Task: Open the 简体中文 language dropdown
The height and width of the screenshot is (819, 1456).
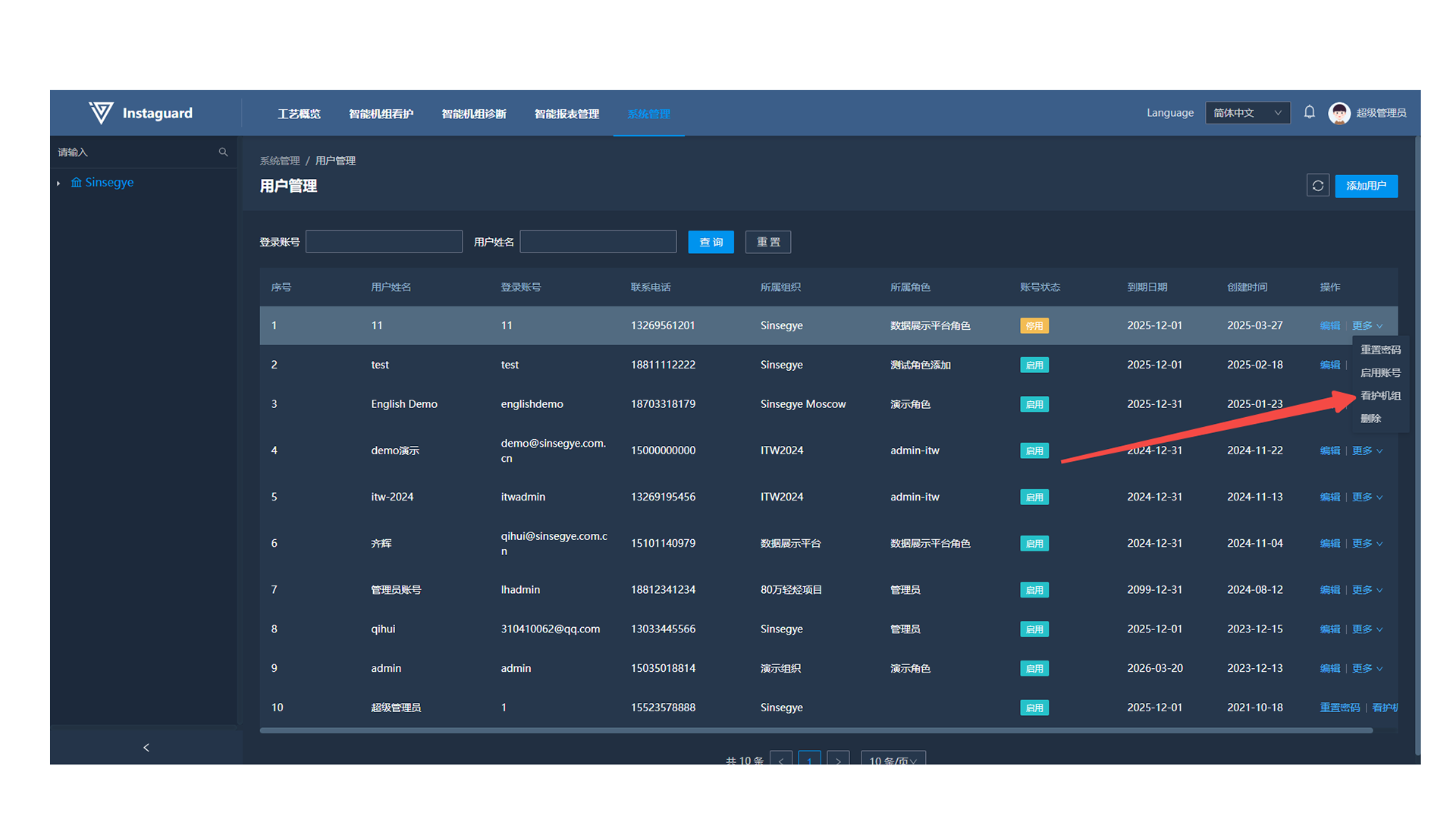Action: coord(1247,113)
